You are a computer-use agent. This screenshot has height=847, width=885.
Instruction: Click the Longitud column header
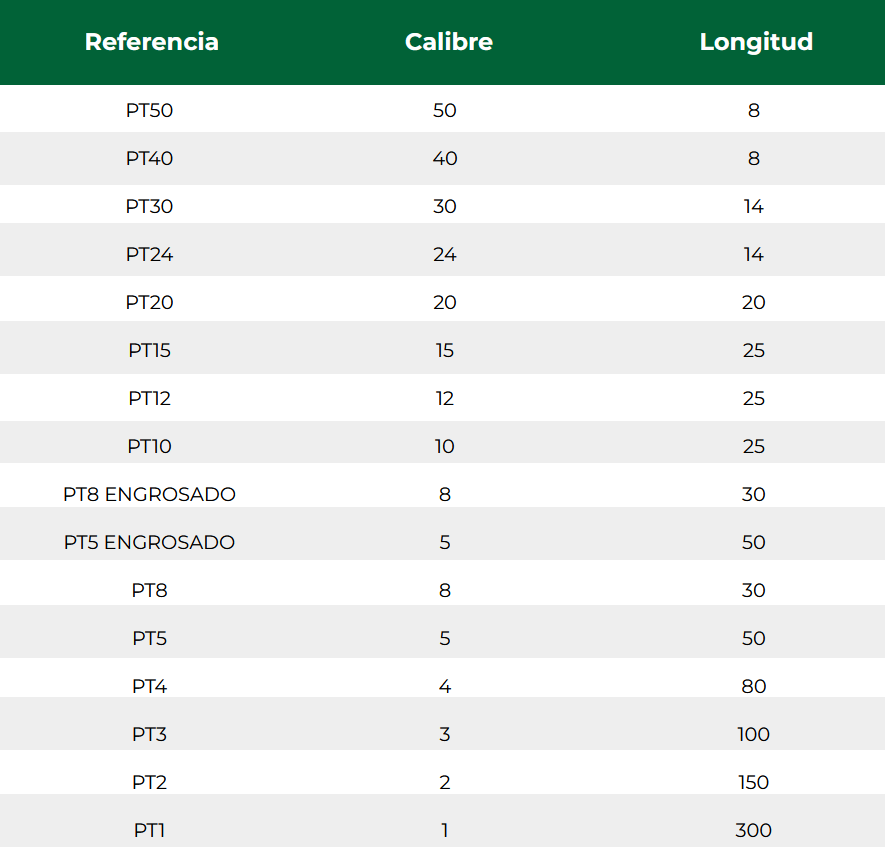click(756, 42)
